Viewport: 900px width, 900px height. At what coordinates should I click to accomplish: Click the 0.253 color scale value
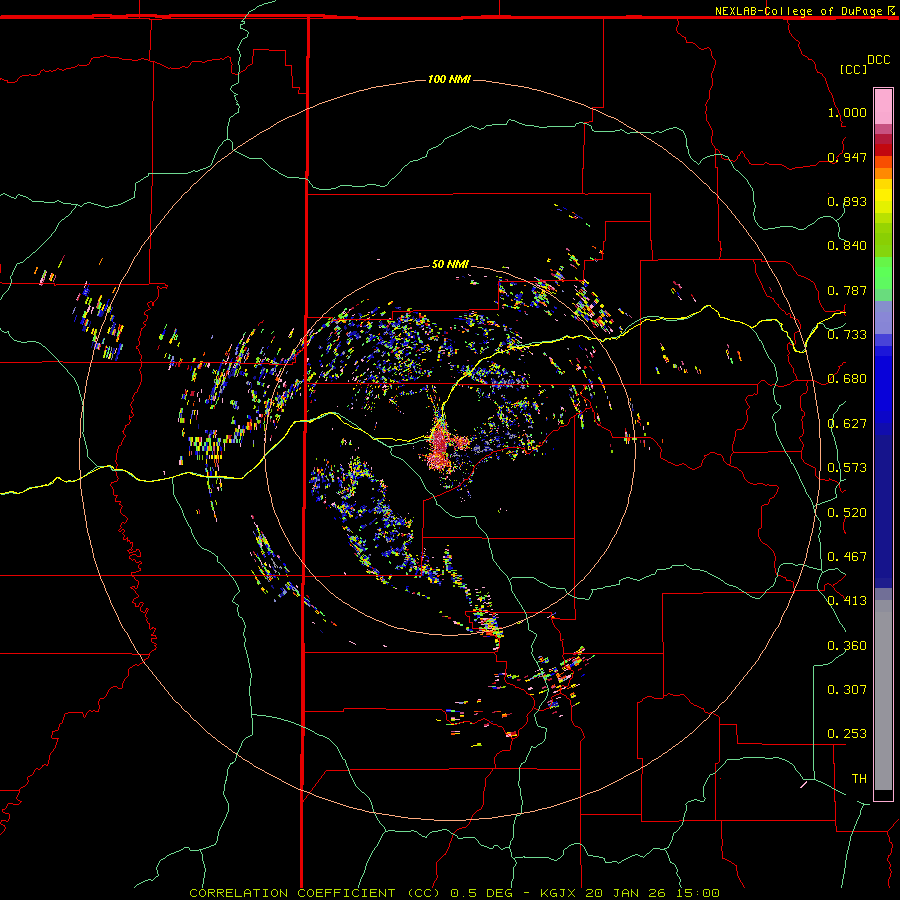847,734
